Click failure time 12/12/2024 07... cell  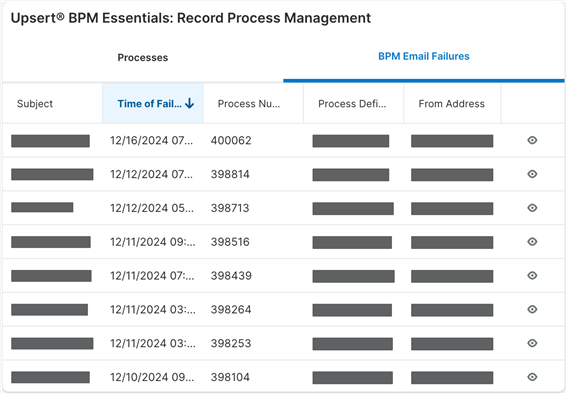152,174
